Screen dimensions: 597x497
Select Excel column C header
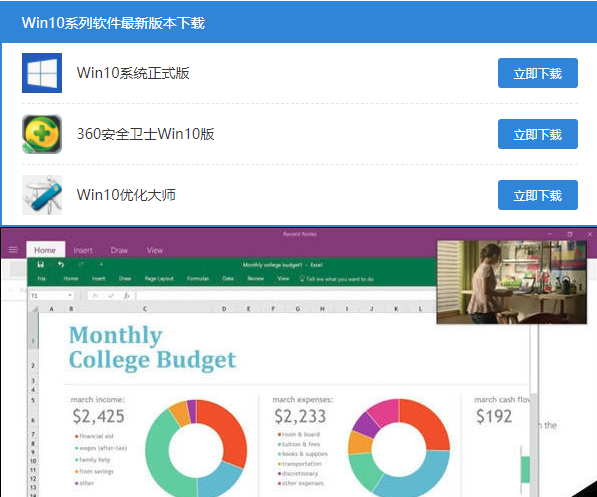coord(145,309)
